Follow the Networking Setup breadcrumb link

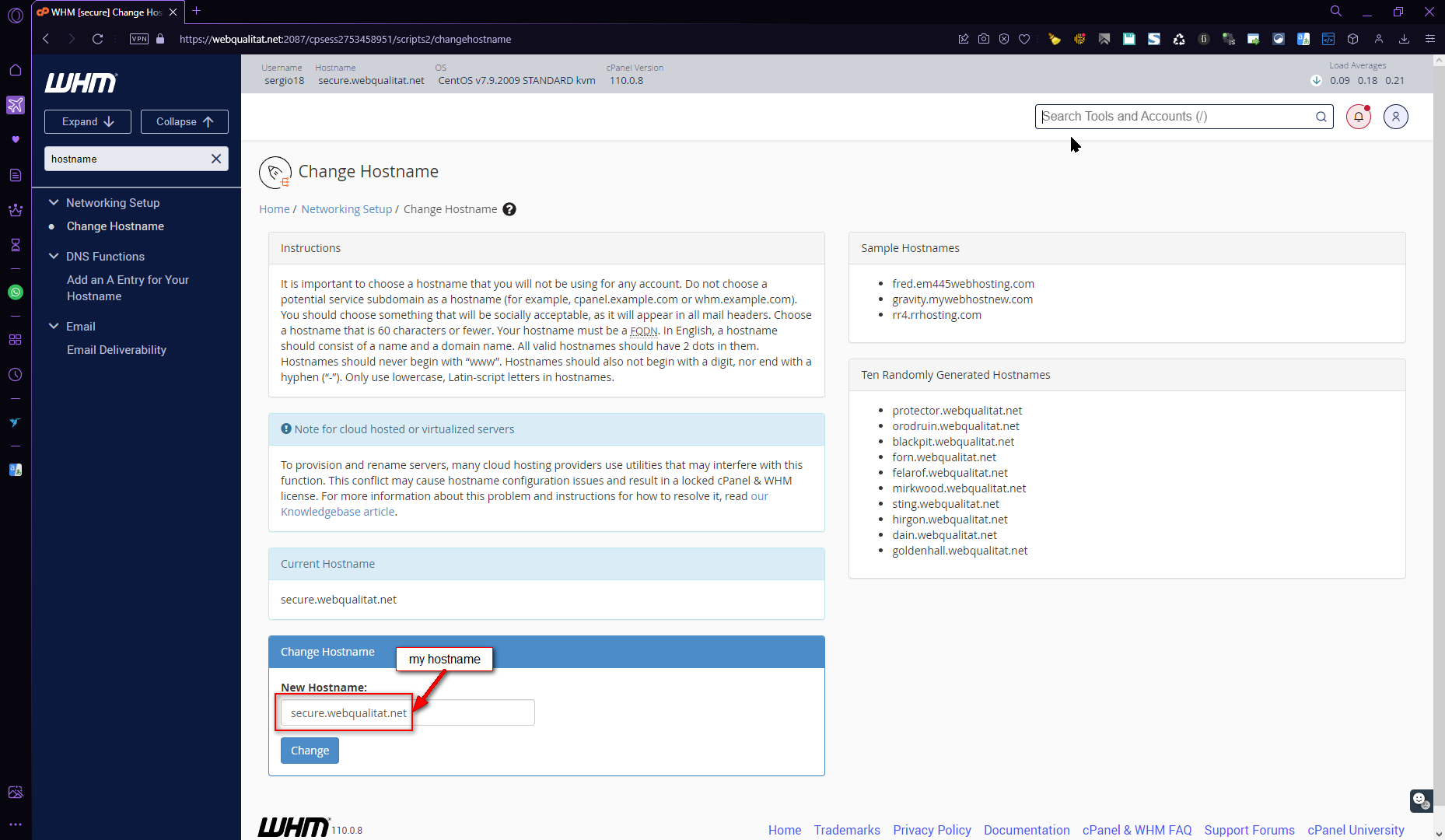[347, 209]
